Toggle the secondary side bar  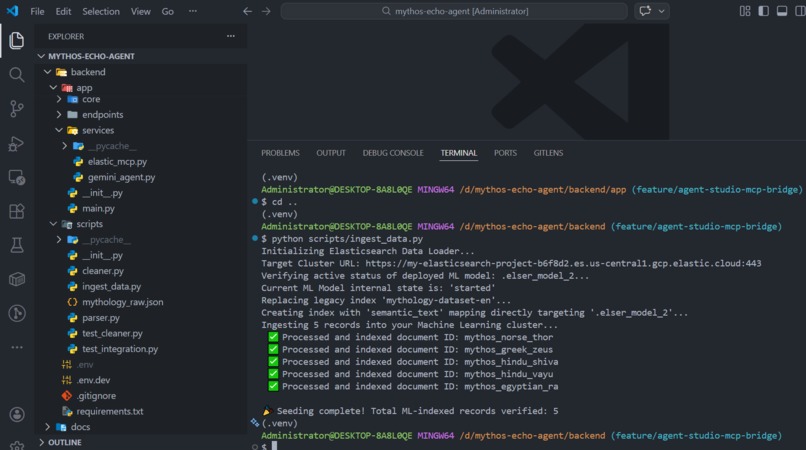(800, 11)
